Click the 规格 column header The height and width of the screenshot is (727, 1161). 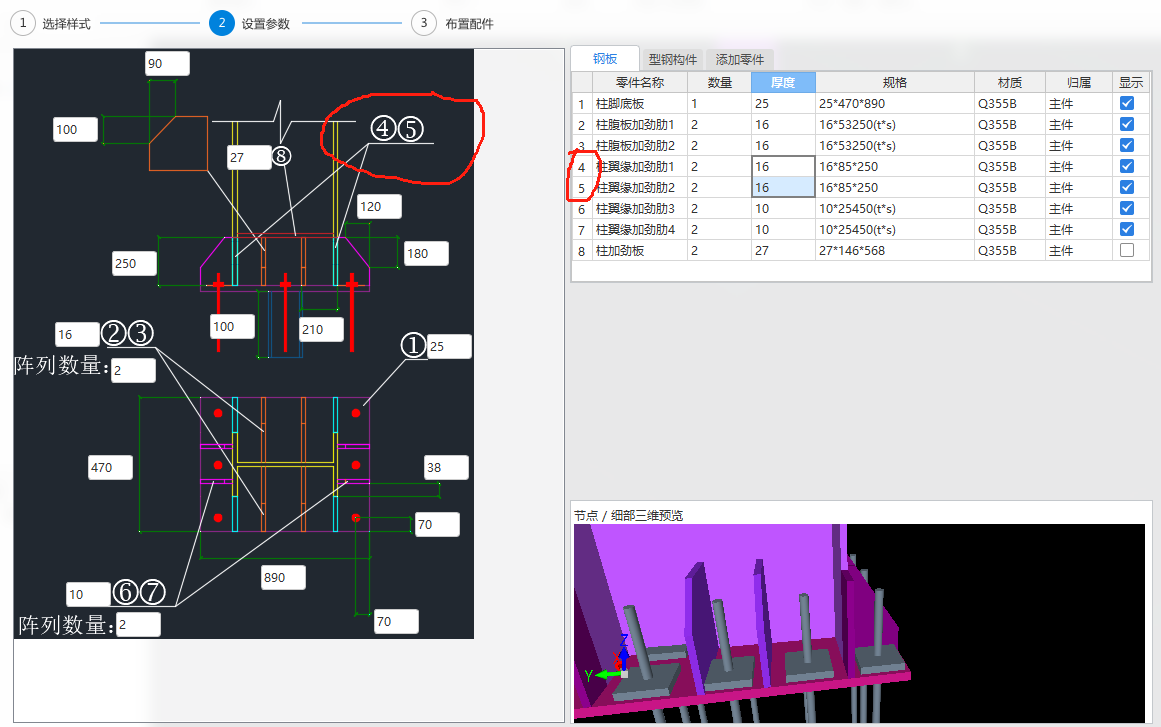coord(894,82)
